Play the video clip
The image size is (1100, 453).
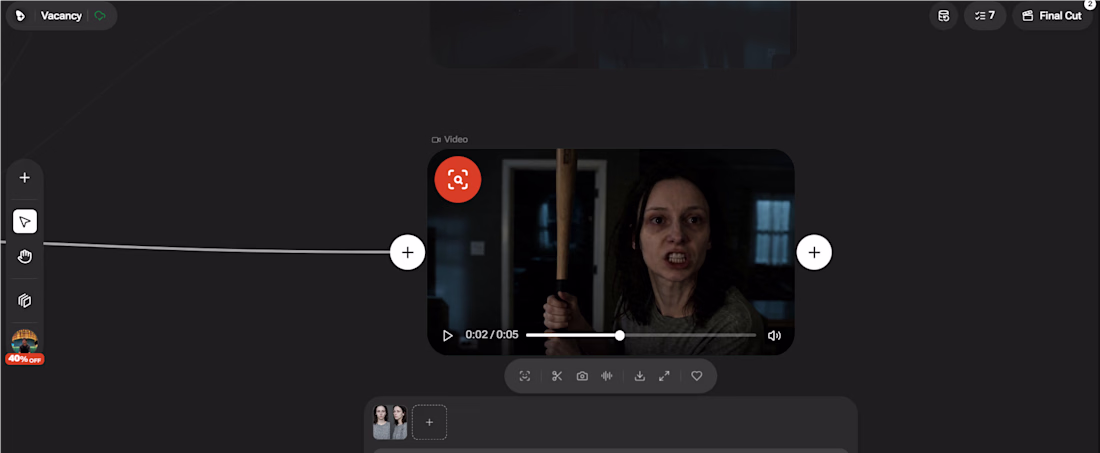point(447,335)
